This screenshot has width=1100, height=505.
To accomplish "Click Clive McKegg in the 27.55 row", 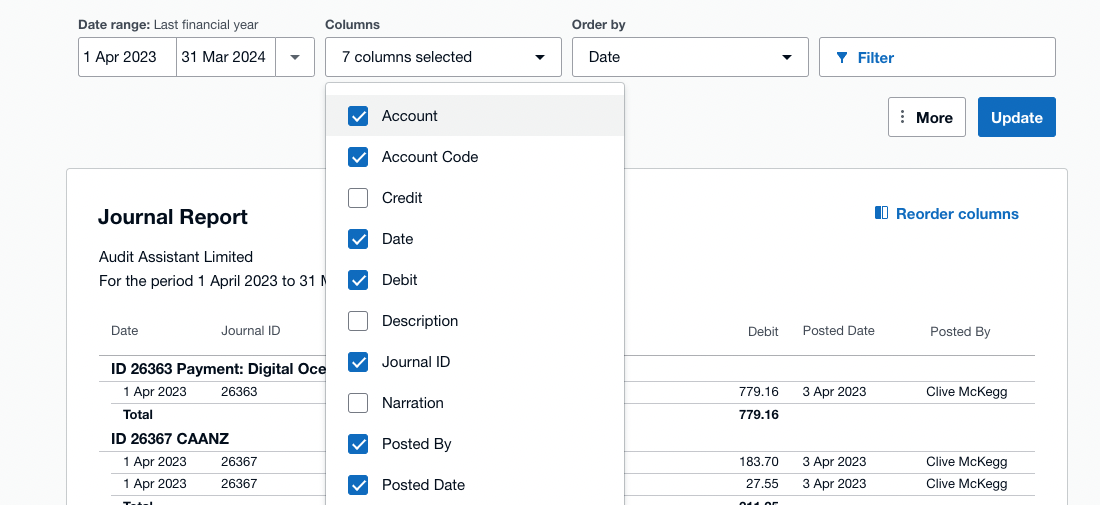I will point(967,484).
